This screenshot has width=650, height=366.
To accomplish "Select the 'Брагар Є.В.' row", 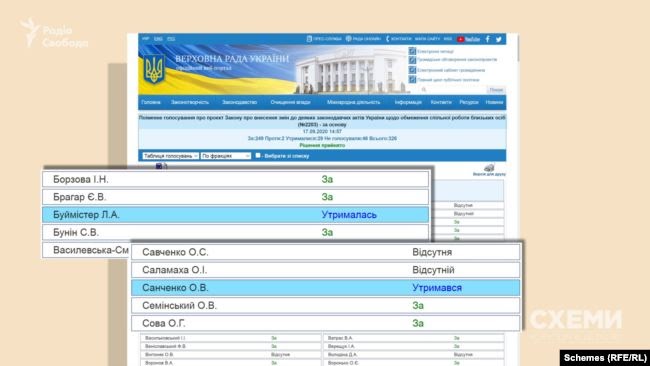I will click(x=235, y=197).
